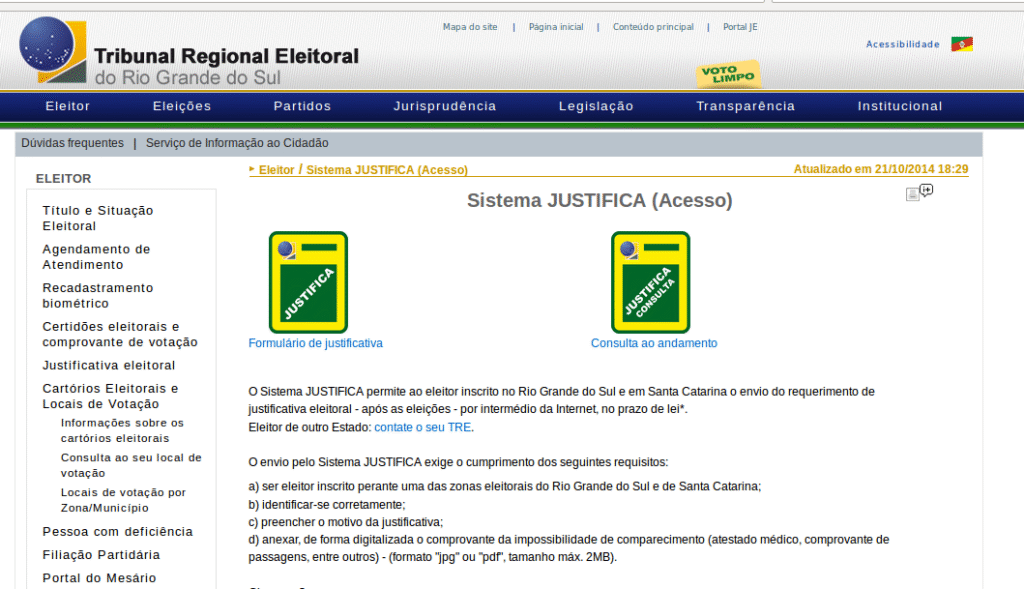Open the Eleitor menu in navigation bar

coord(68,106)
